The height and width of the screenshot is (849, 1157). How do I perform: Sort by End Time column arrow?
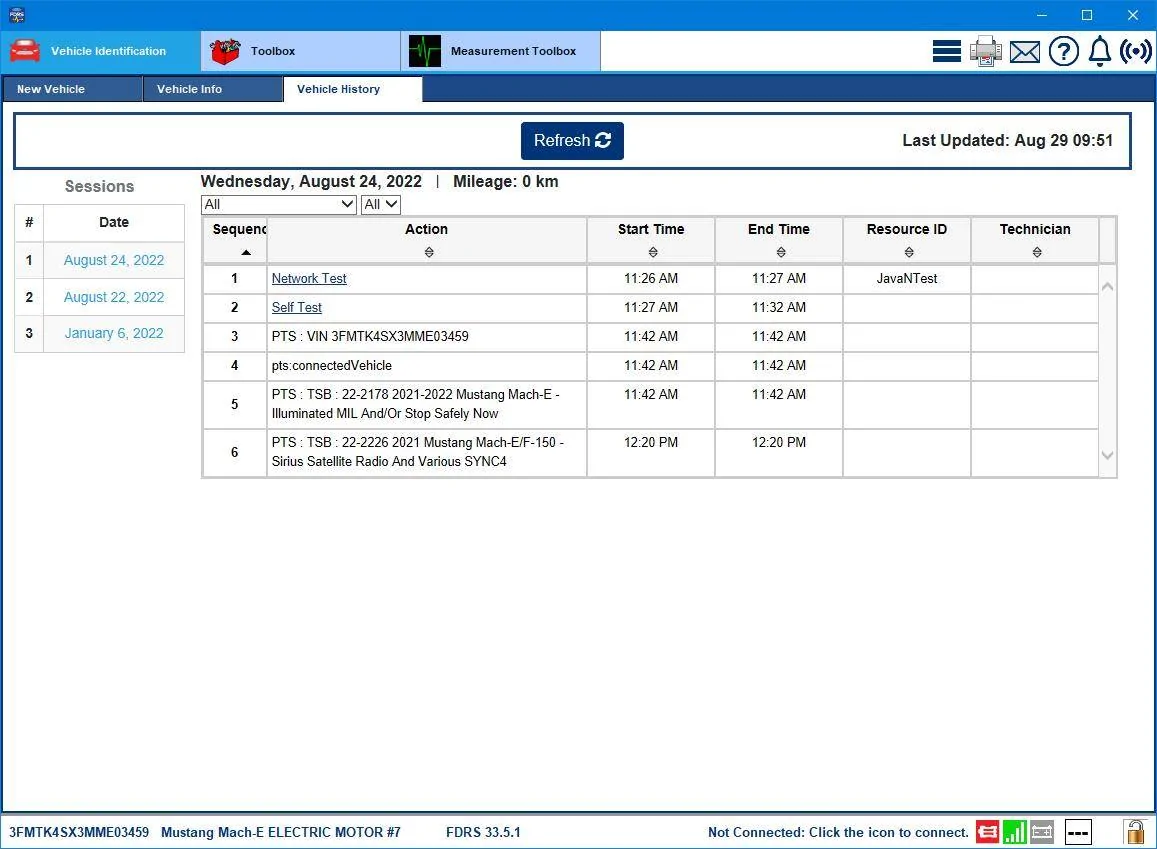pyautogui.click(x=781, y=252)
